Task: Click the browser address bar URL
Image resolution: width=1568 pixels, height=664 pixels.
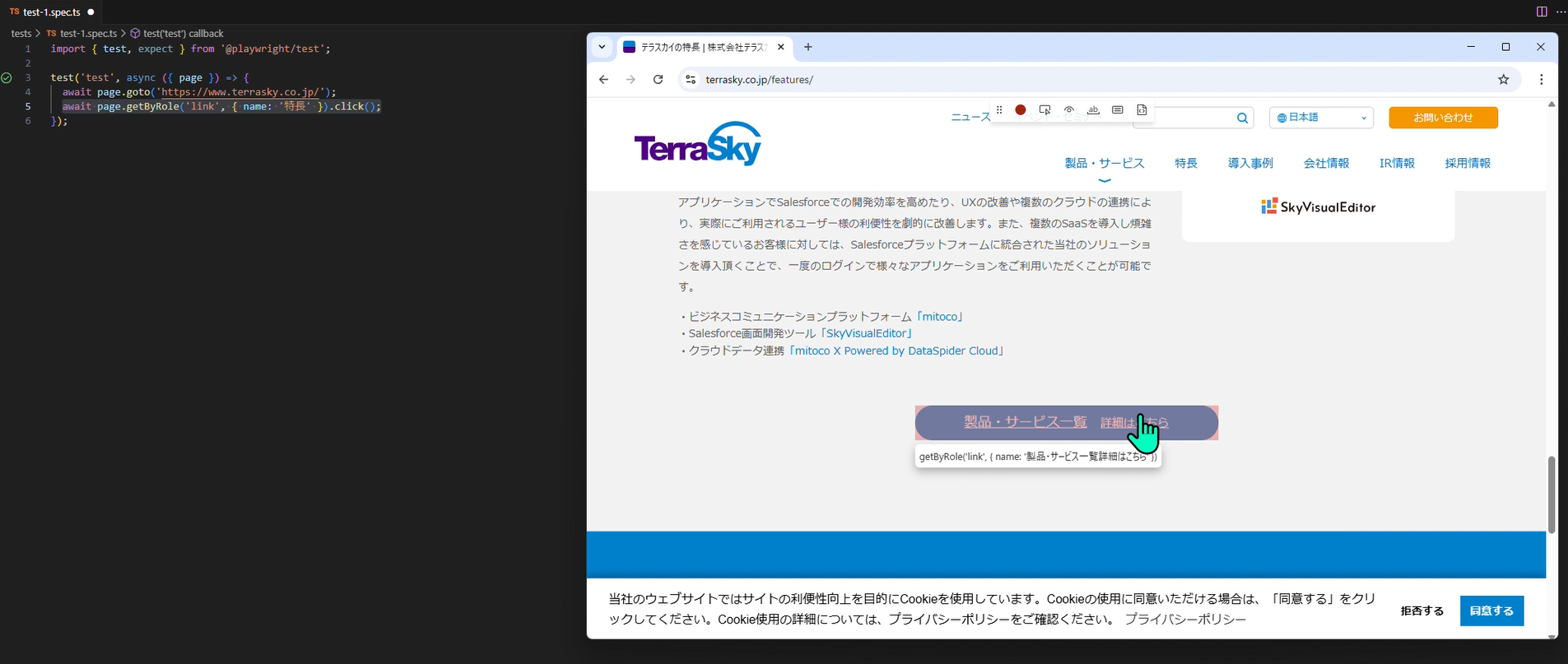Action: (x=759, y=80)
